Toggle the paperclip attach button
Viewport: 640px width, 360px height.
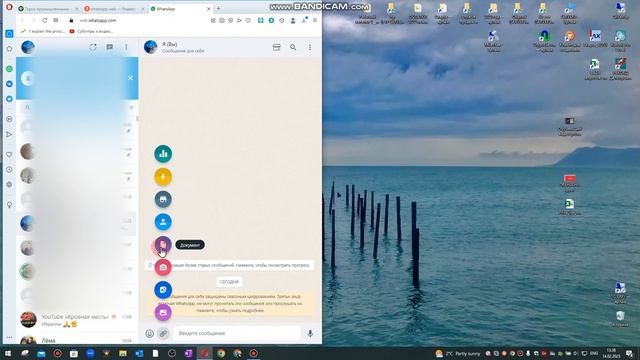pos(163,333)
